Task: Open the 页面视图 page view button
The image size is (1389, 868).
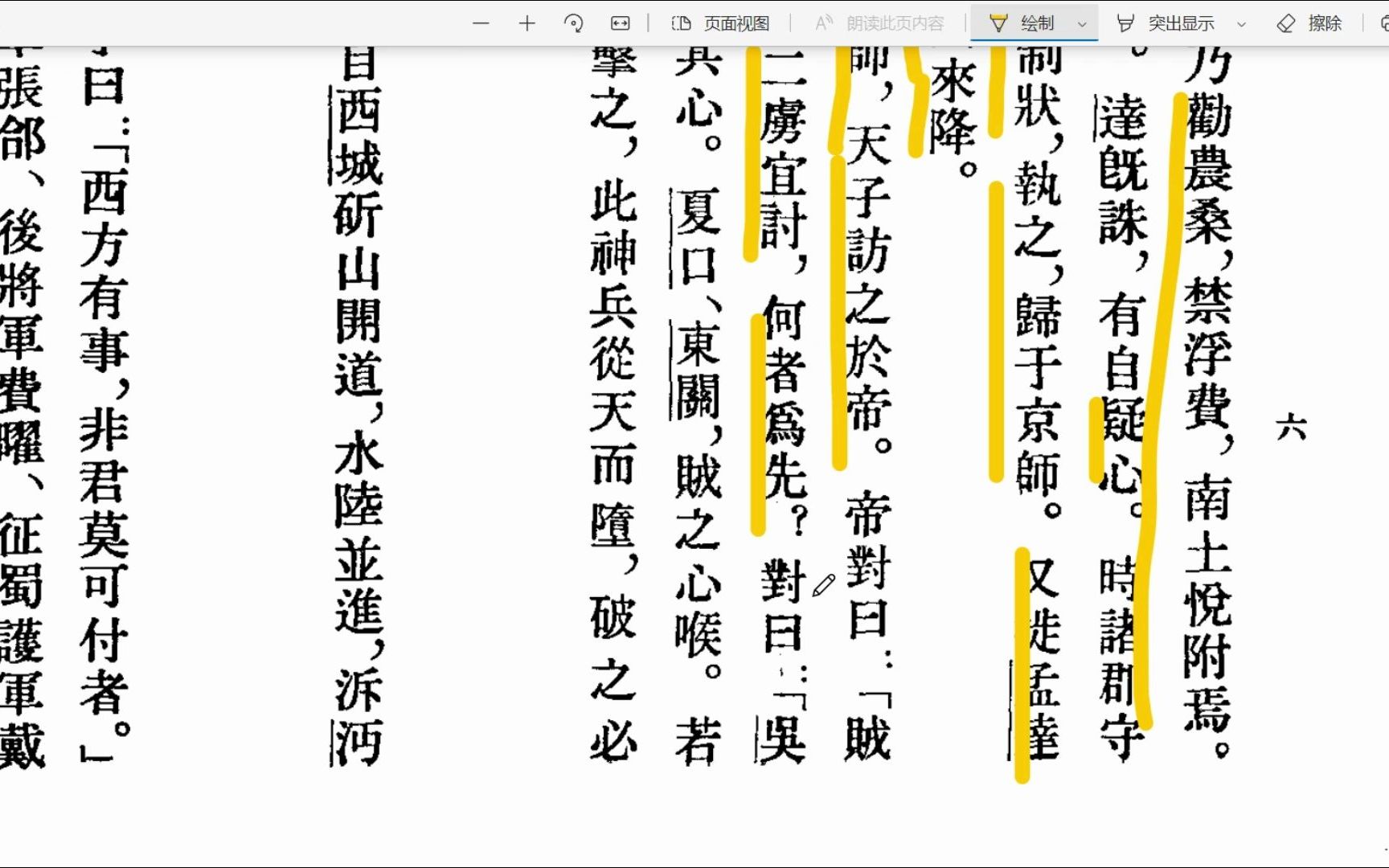Action: tap(720, 23)
